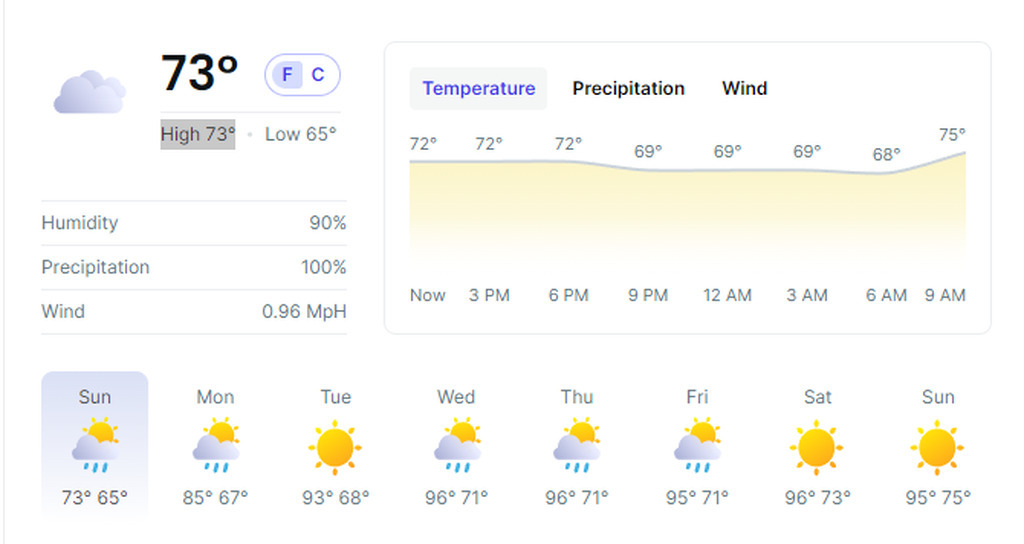Viewport: 1024px width, 544px height.
Task: Select Saturday's sun icon
Action: (816, 447)
